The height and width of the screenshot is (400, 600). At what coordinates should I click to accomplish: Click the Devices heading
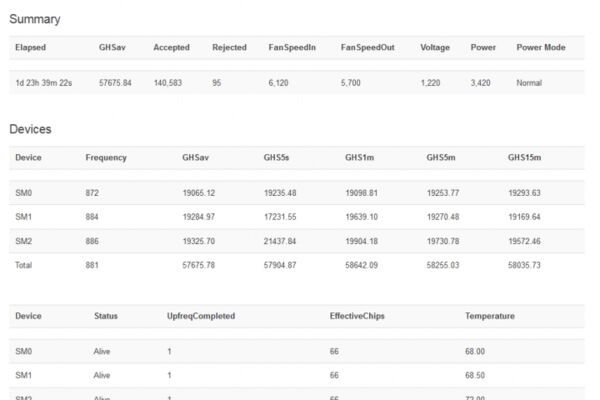pyautogui.click(x=30, y=129)
